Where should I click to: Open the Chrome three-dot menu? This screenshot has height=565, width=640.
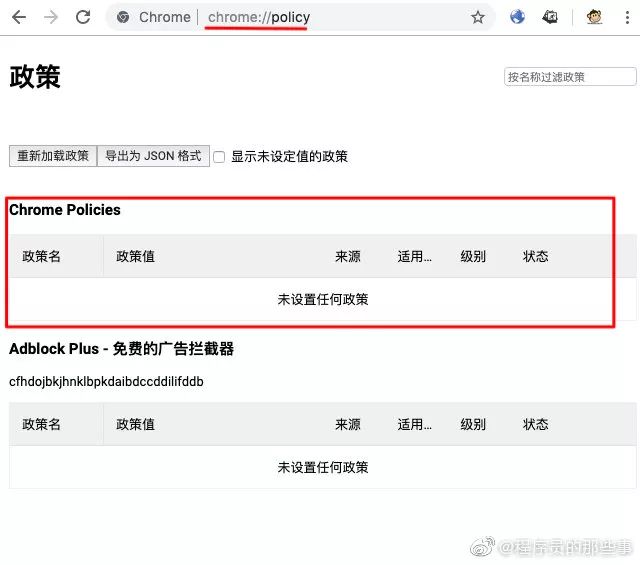(x=627, y=17)
